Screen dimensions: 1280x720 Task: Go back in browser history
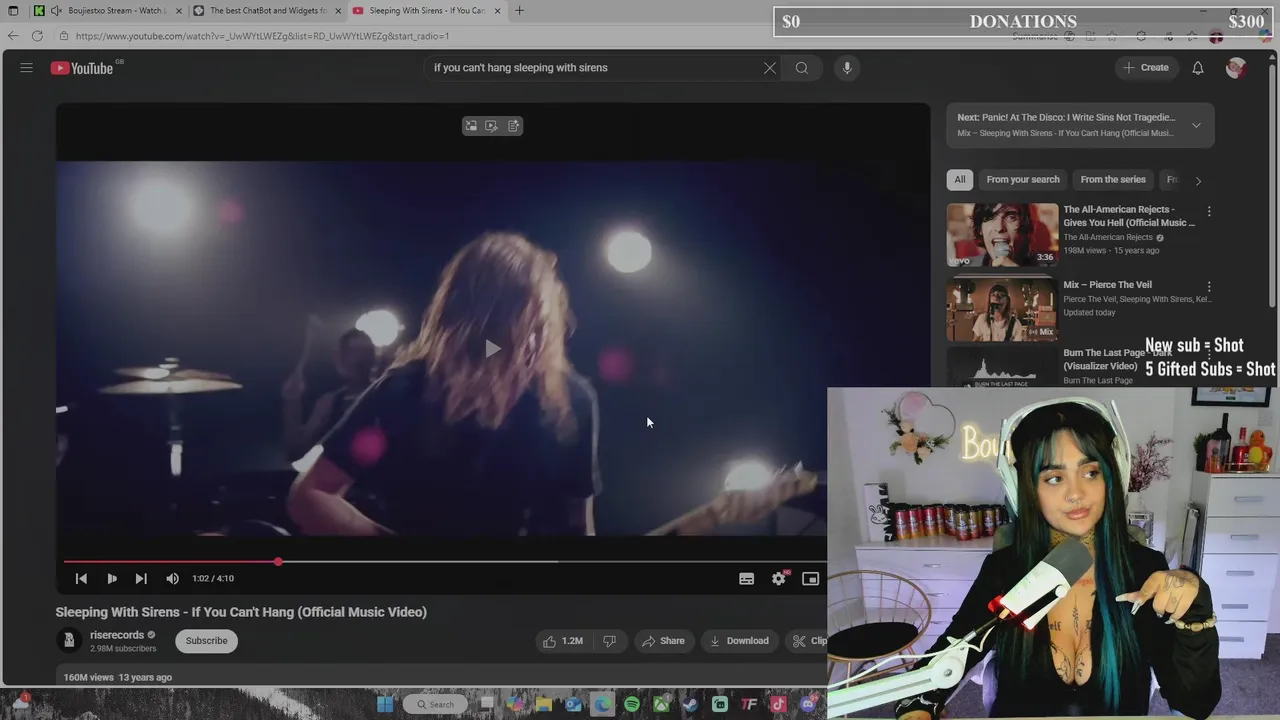(x=13, y=36)
